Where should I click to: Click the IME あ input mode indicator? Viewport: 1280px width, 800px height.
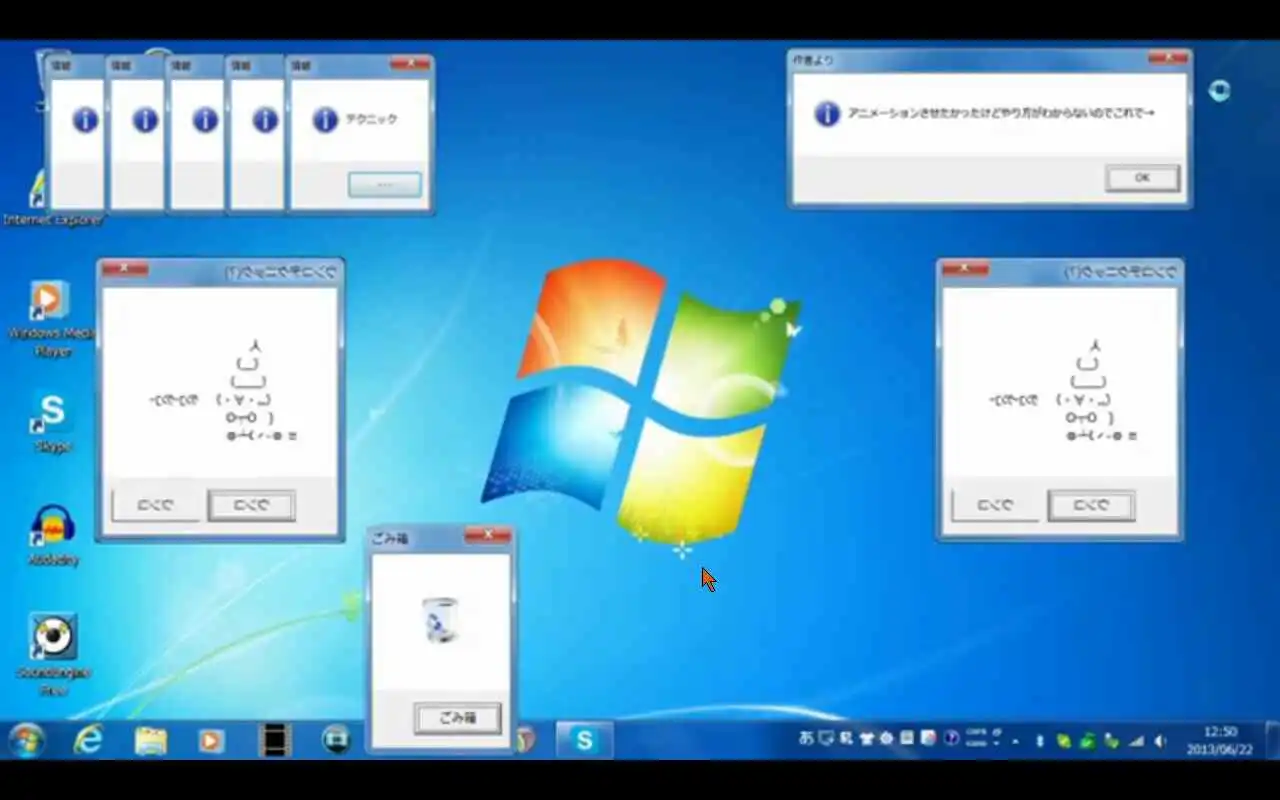(806, 739)
